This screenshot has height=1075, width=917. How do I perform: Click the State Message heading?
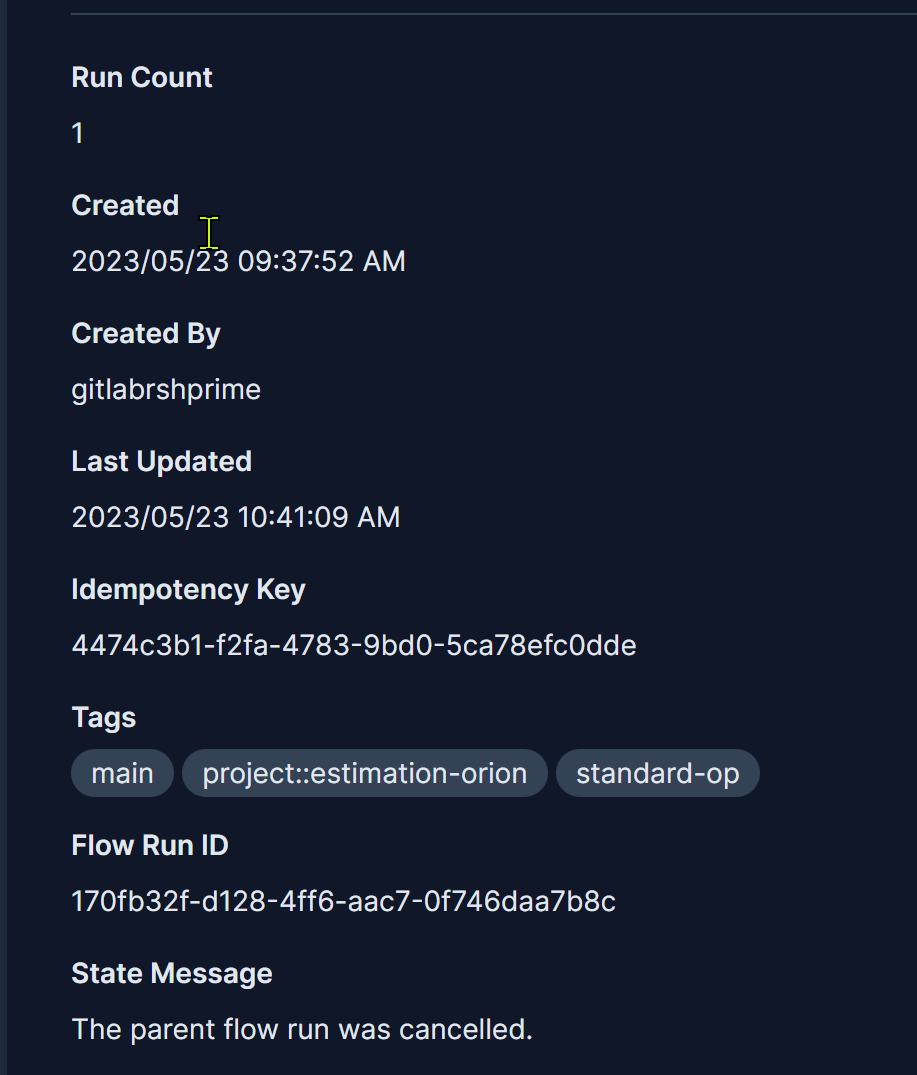click(171, 973)
